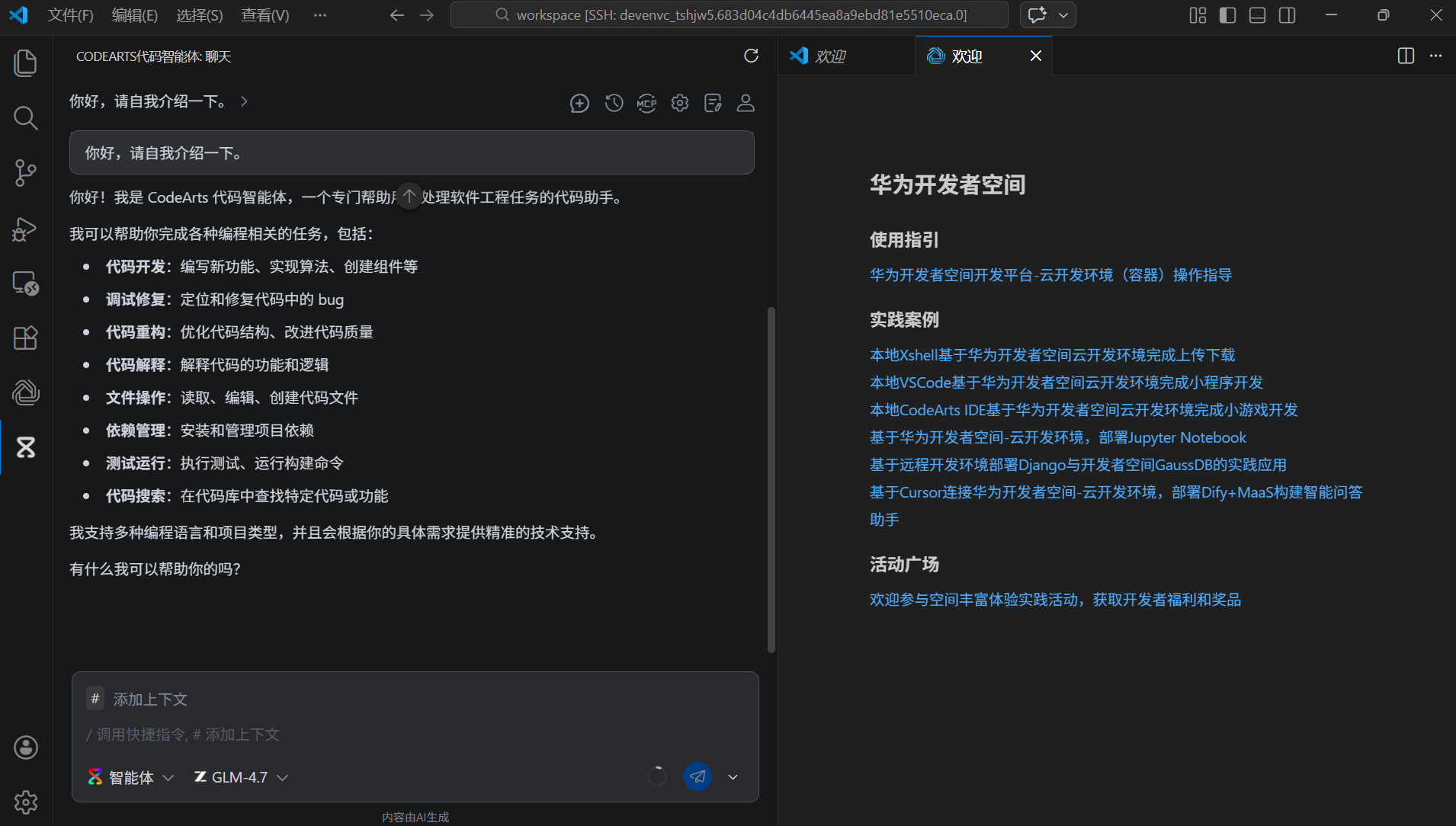This screenshot has width=1456, height=826.
Task: Open Customize Layout icon
Action: point(1198,15)
